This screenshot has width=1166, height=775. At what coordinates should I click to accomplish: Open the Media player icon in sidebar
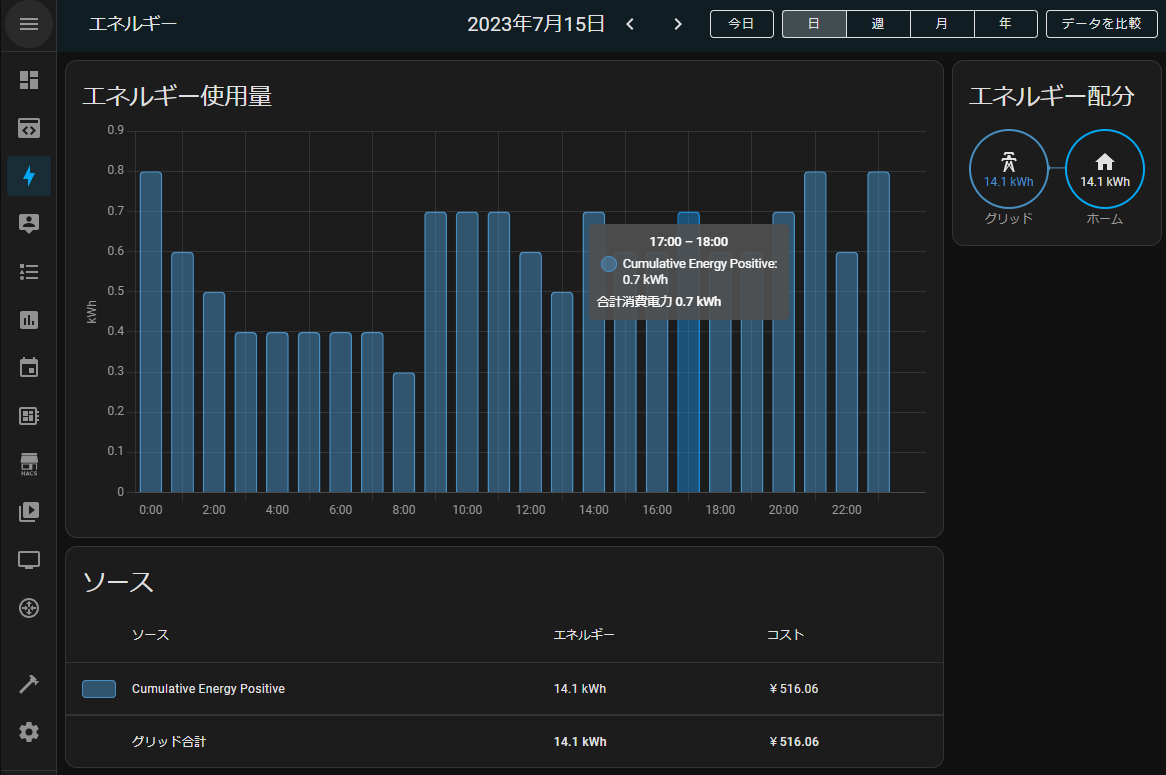pyautogui.click(x=28, y=512)
